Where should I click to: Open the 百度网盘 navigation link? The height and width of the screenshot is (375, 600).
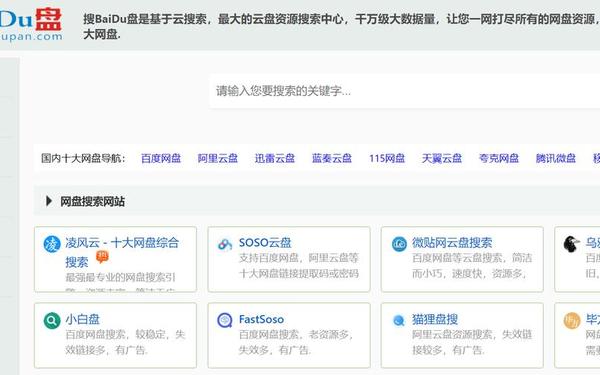coord(161,158)
